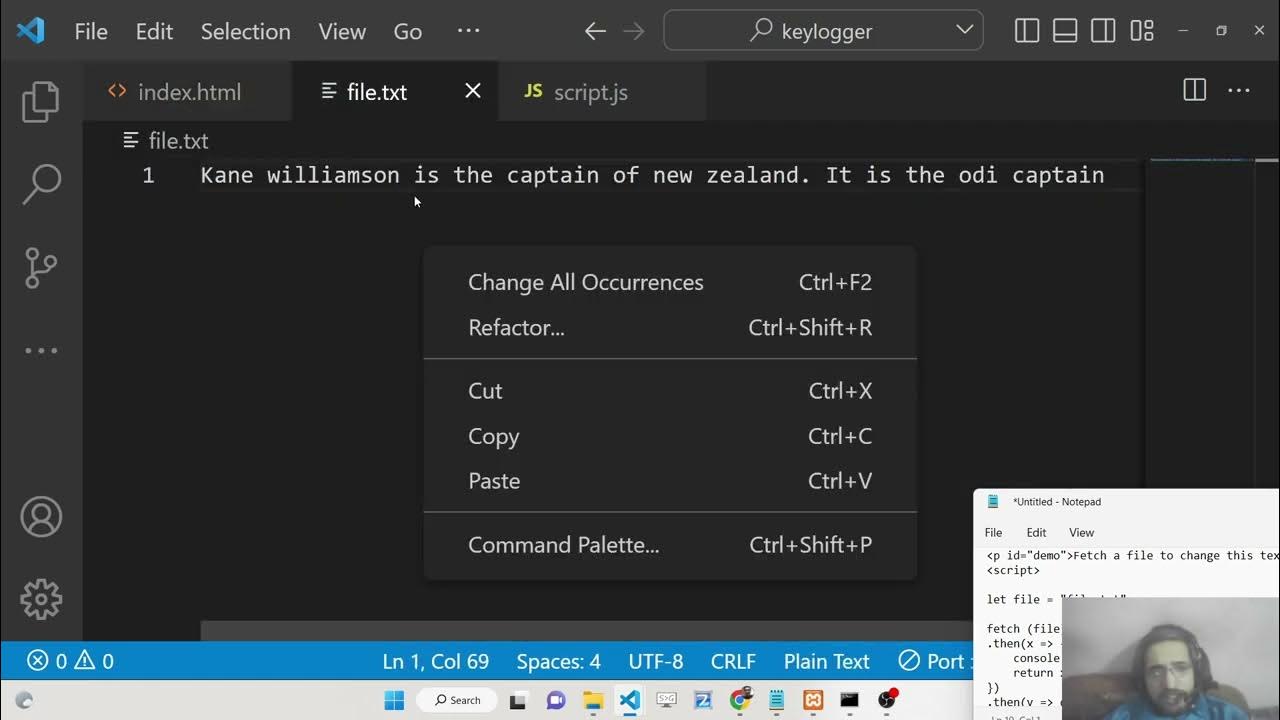1280x720 pixels.
Task: Toggle the primary side bar layout
Action: point(1027,31)
